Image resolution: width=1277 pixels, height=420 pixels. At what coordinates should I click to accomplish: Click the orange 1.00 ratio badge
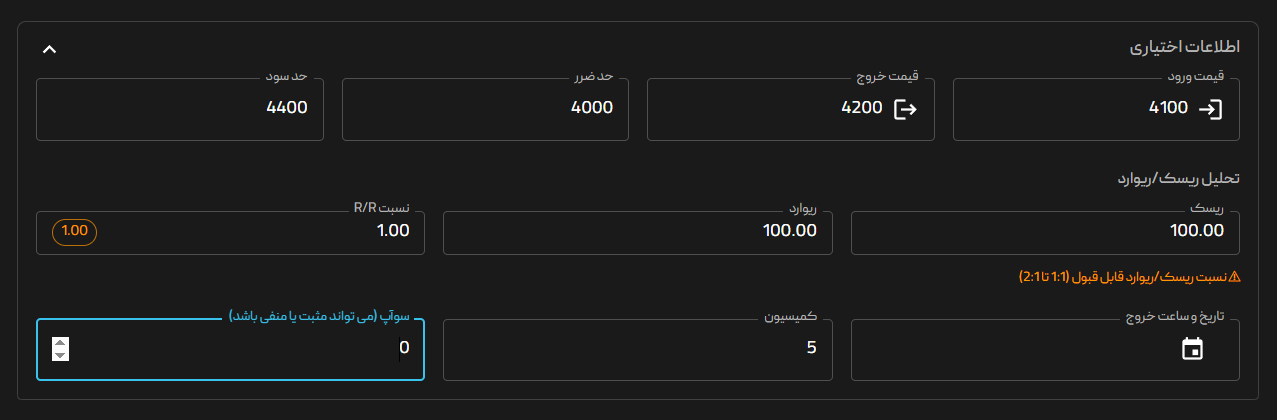(x=75, y=230)
